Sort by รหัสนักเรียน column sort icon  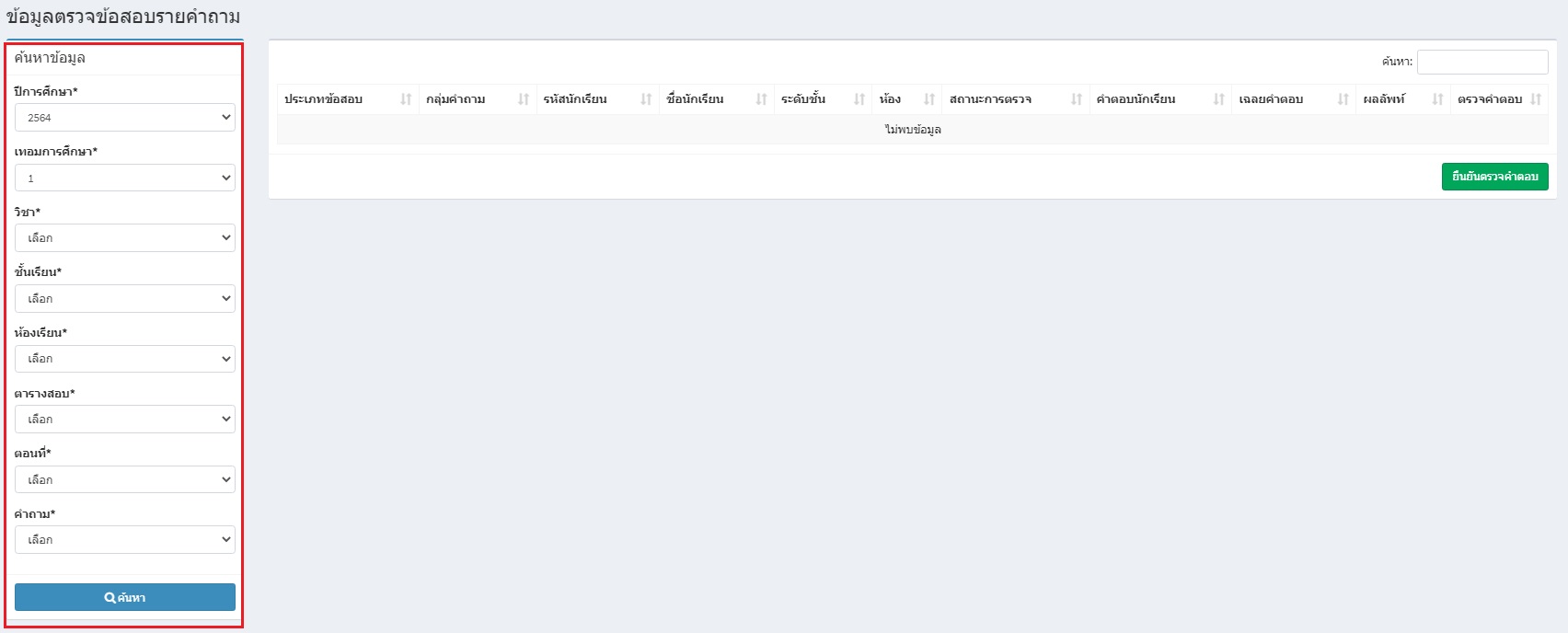646,99
